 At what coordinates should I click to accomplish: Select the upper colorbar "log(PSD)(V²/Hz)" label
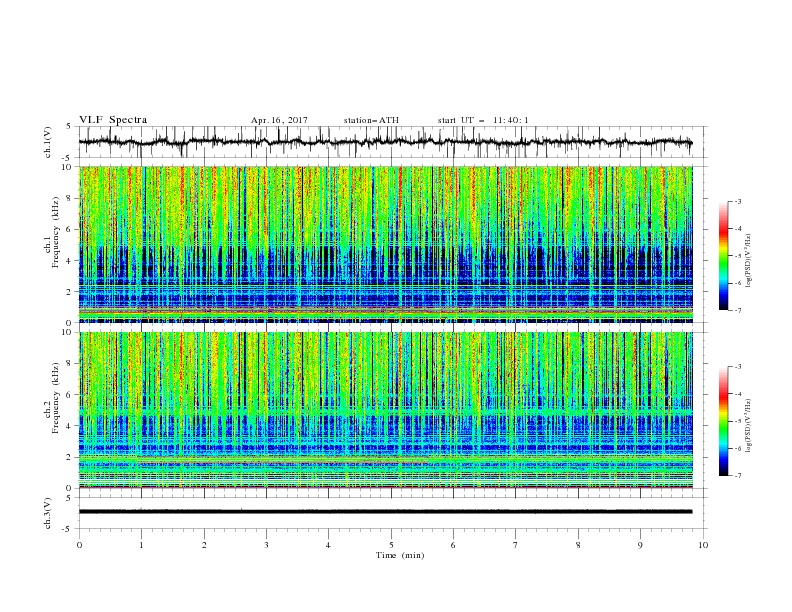(749, 261)
